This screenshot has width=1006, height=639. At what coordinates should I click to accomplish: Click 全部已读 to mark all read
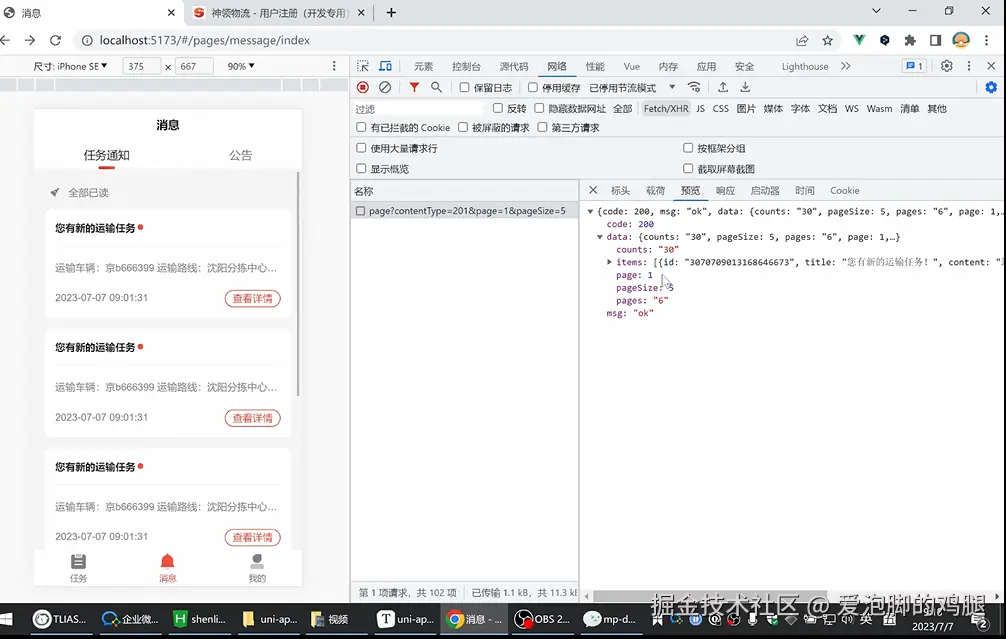pyautogui.click(x=88, y=192)
